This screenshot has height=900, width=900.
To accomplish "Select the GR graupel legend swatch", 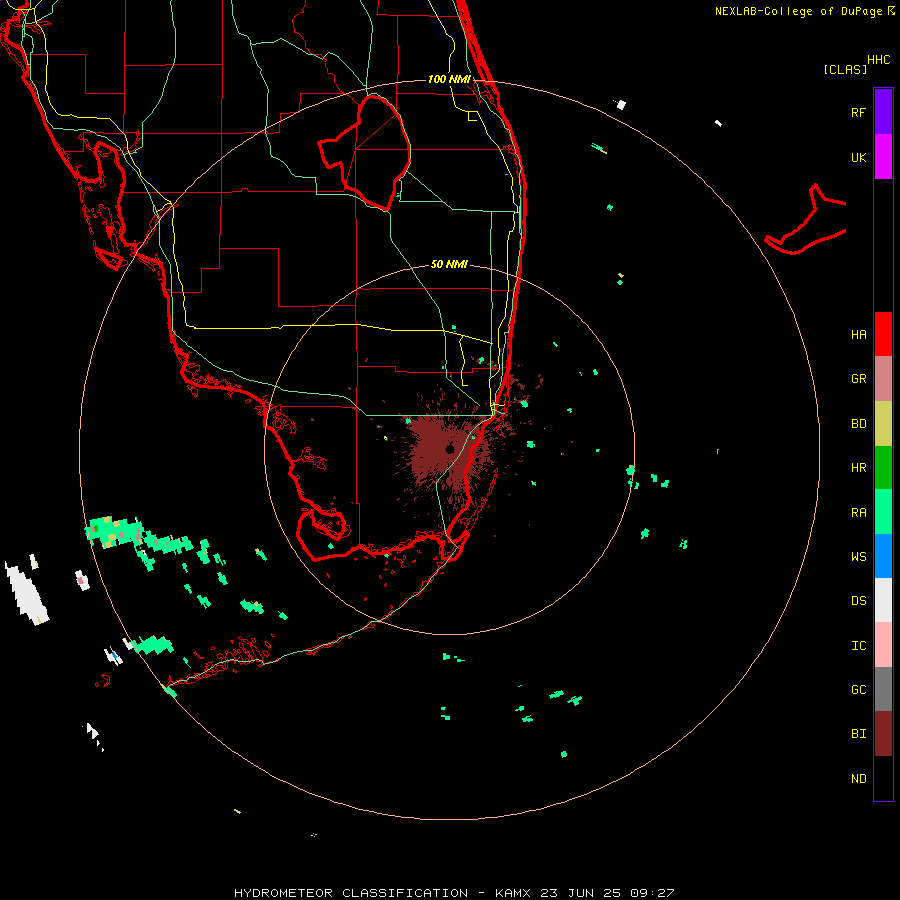I will pyautogui.click(x=883, y=379).
